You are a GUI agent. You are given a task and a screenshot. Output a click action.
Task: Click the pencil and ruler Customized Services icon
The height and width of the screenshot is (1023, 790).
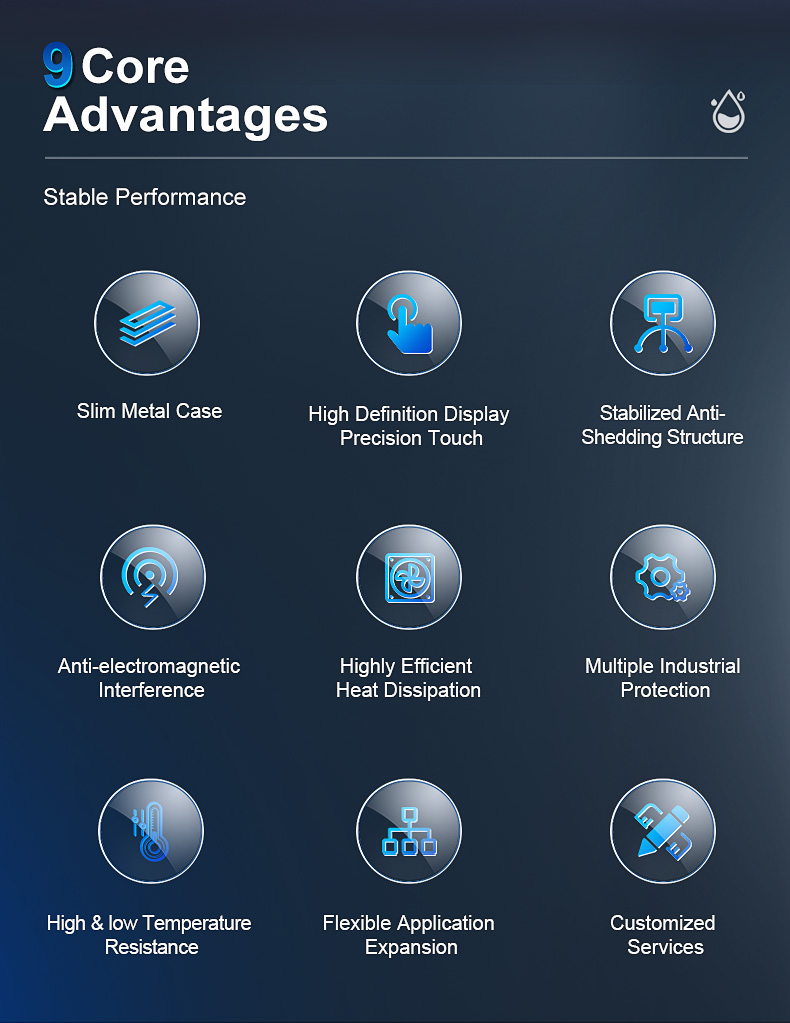[662, 832]
